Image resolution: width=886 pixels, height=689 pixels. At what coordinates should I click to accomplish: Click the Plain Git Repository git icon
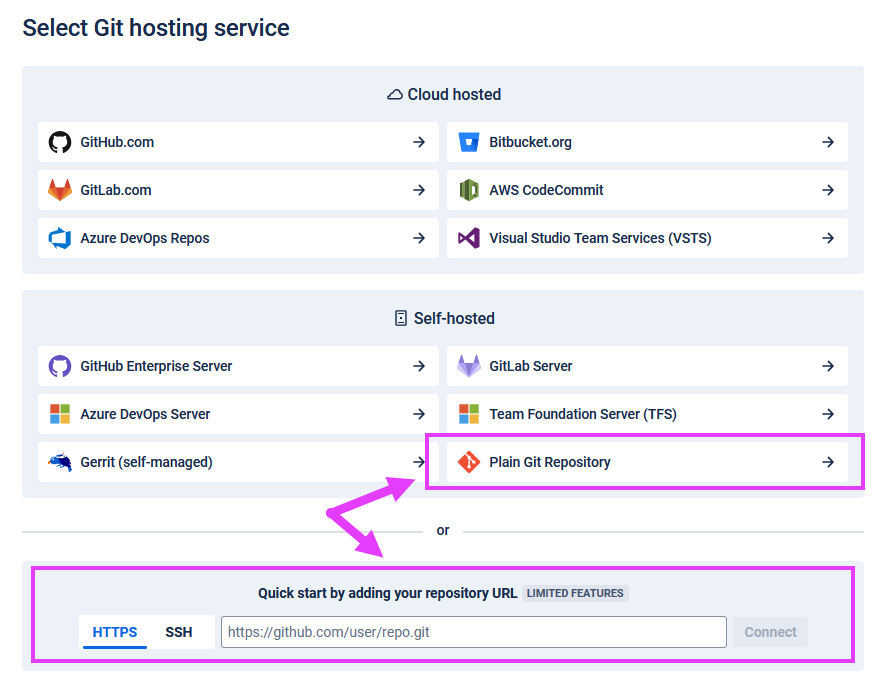click(468, 462)
